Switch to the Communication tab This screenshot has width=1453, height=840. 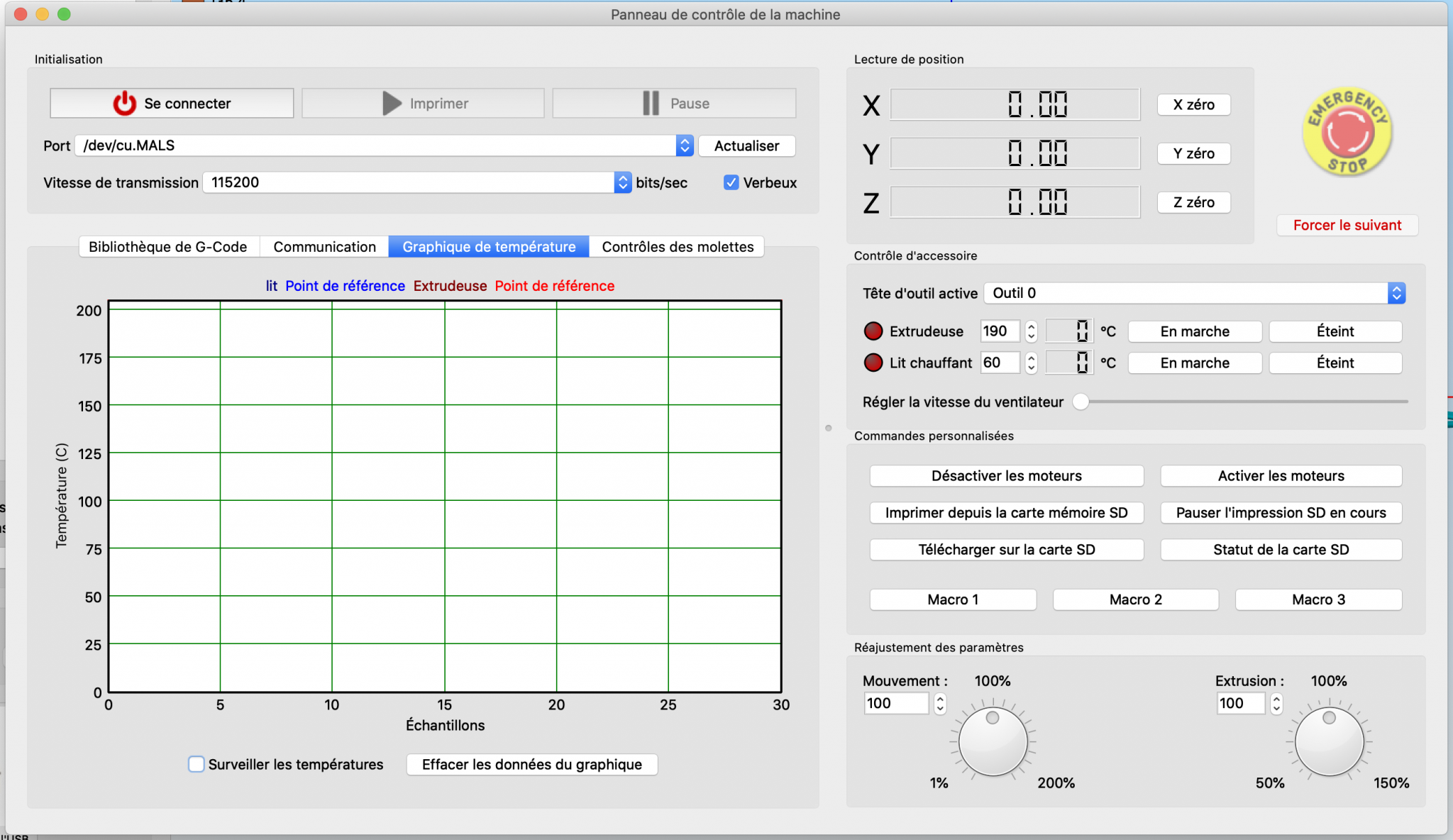[x=324, y=247]
